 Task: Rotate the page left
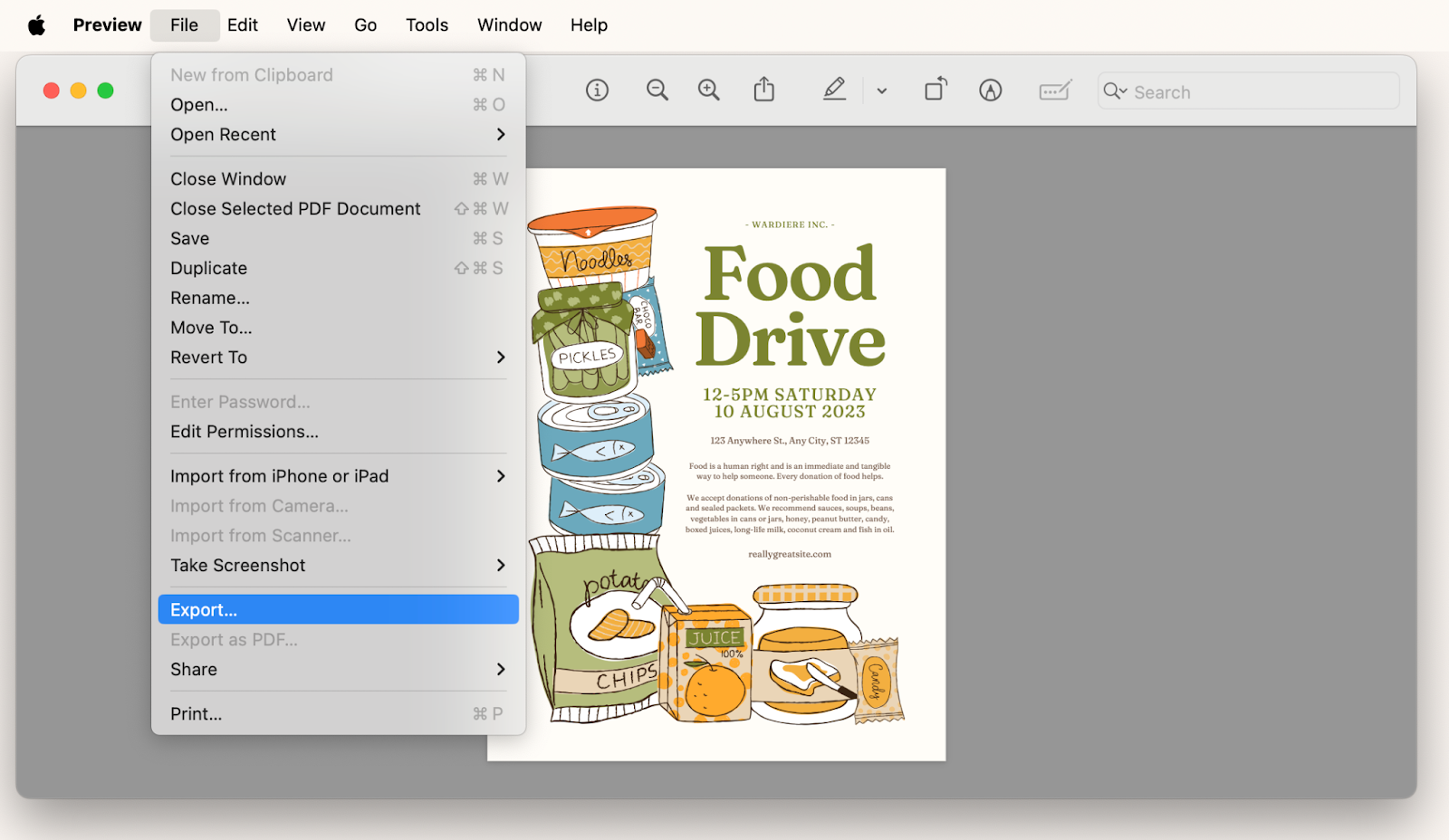936,90
